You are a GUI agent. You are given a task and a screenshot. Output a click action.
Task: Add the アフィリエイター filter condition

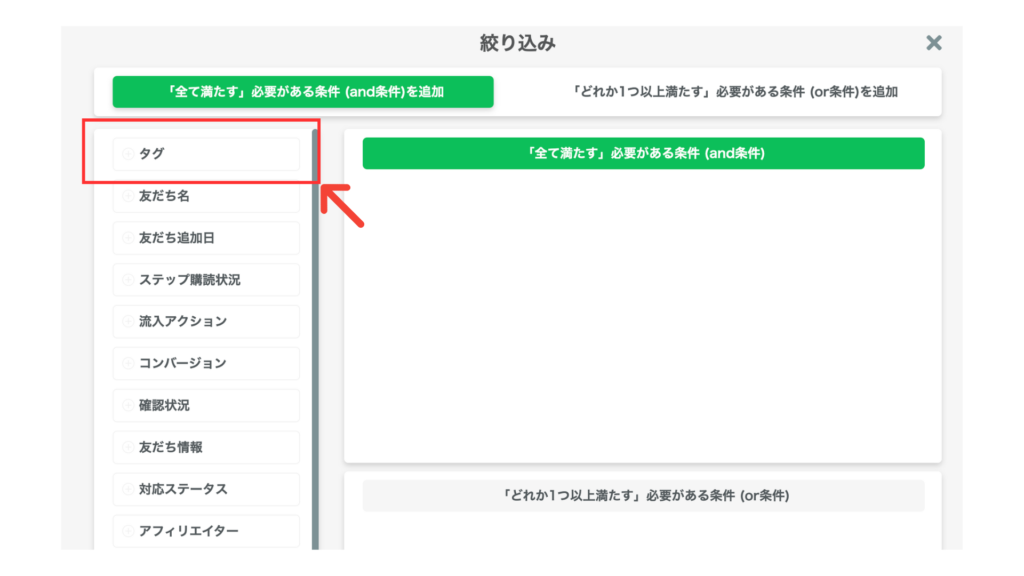tap(206, 531)
